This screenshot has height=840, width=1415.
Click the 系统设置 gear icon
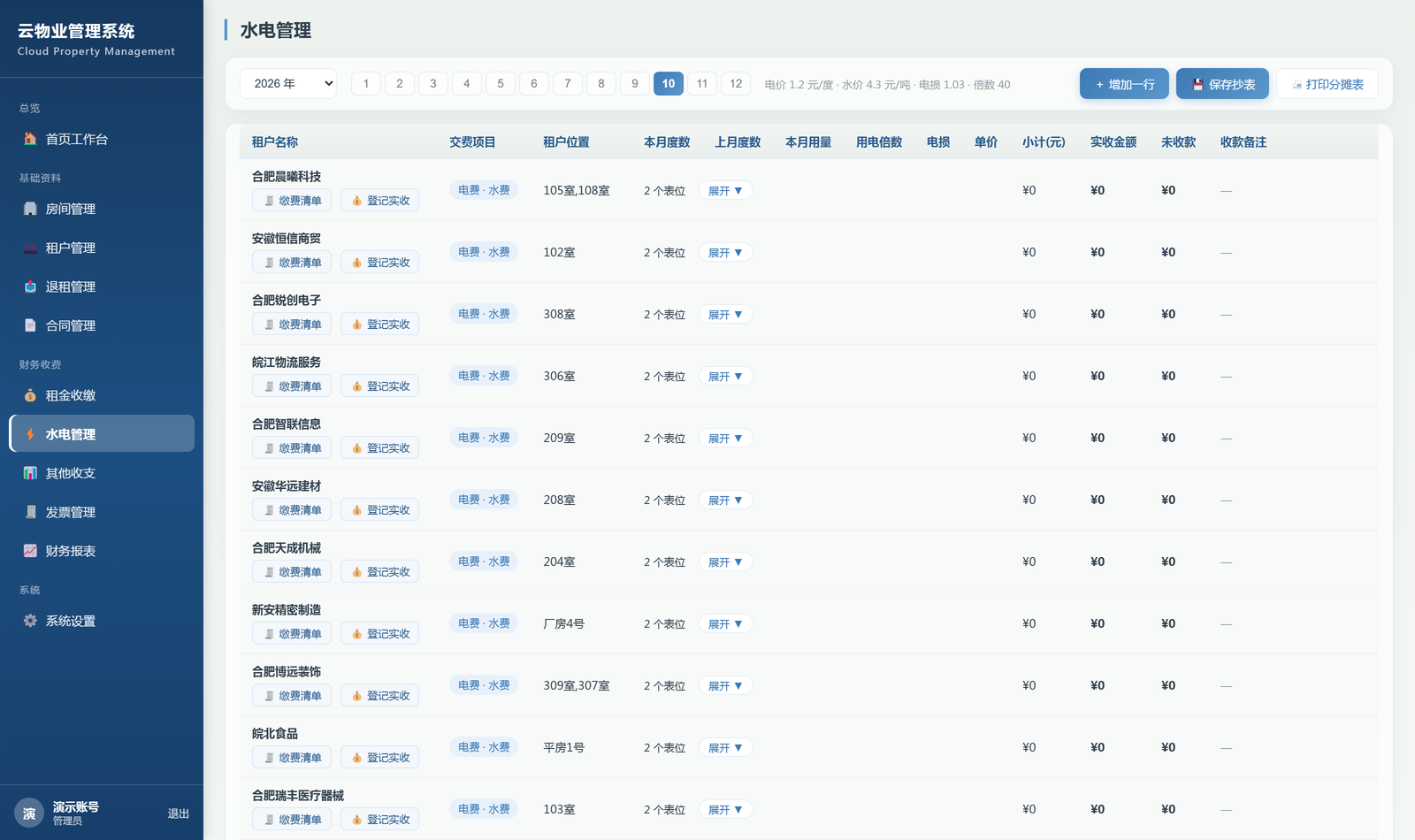pyautogui.click(x=30, y=621)
